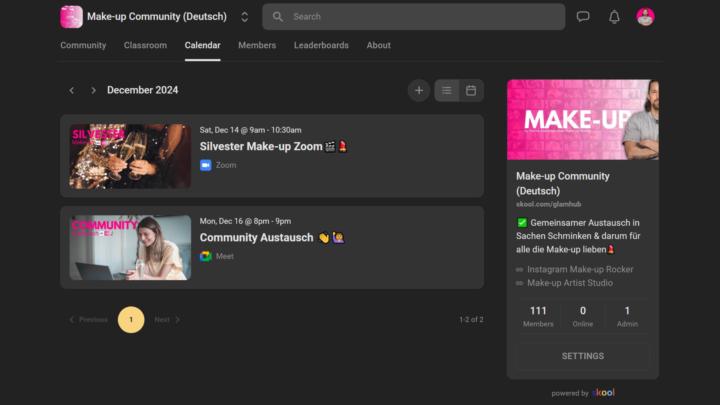Click the 1 Admin count

click(627, 317)
